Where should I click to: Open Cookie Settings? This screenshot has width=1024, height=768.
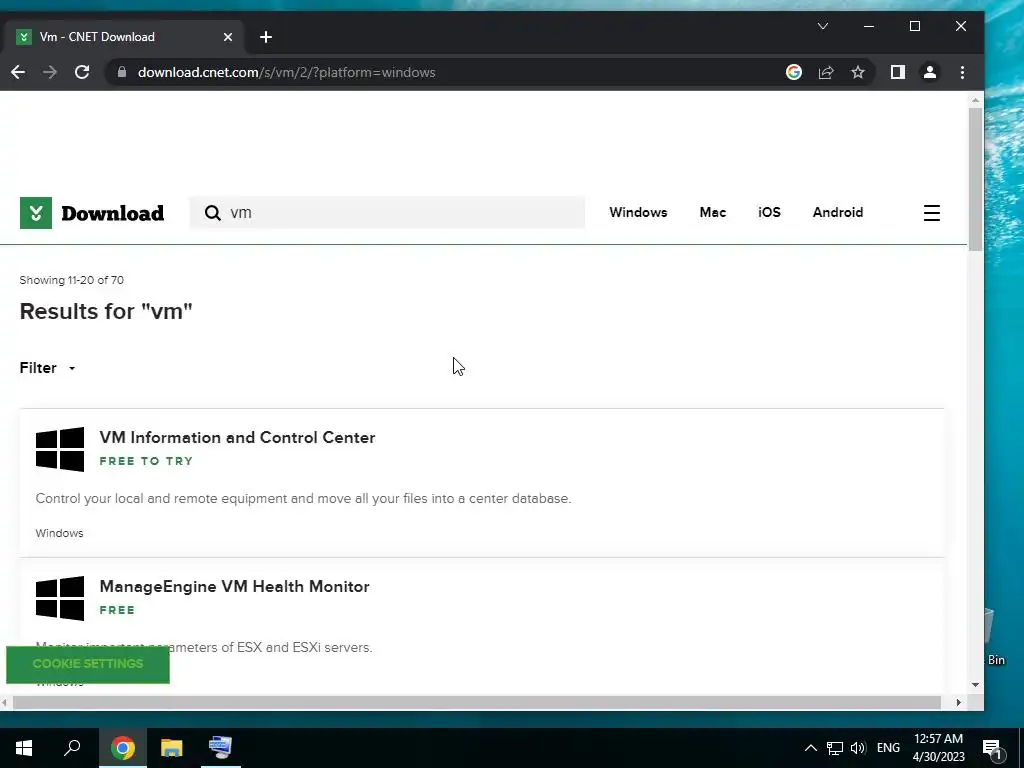(x=88, y=664)
